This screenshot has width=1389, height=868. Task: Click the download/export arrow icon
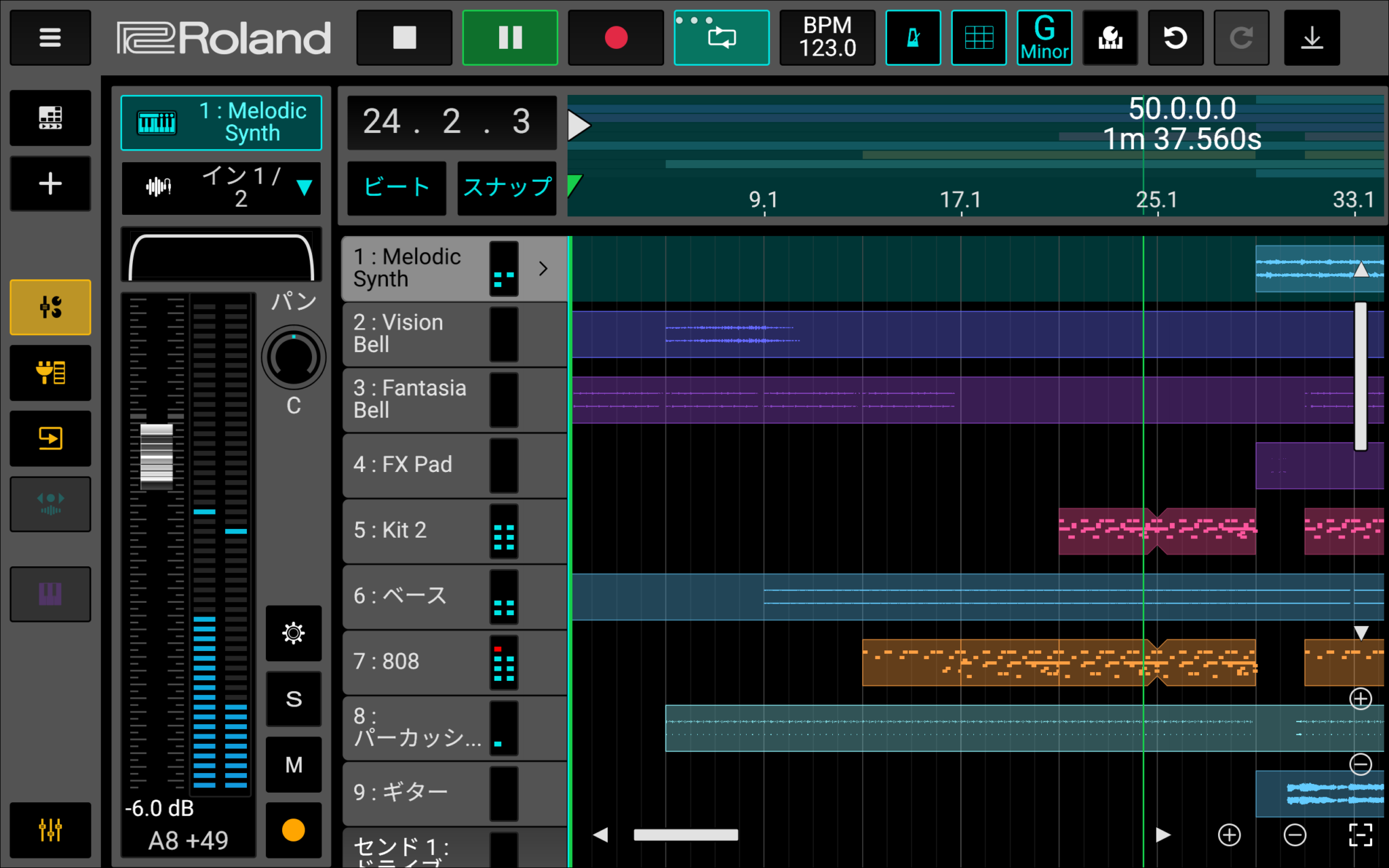(1312, 37)
